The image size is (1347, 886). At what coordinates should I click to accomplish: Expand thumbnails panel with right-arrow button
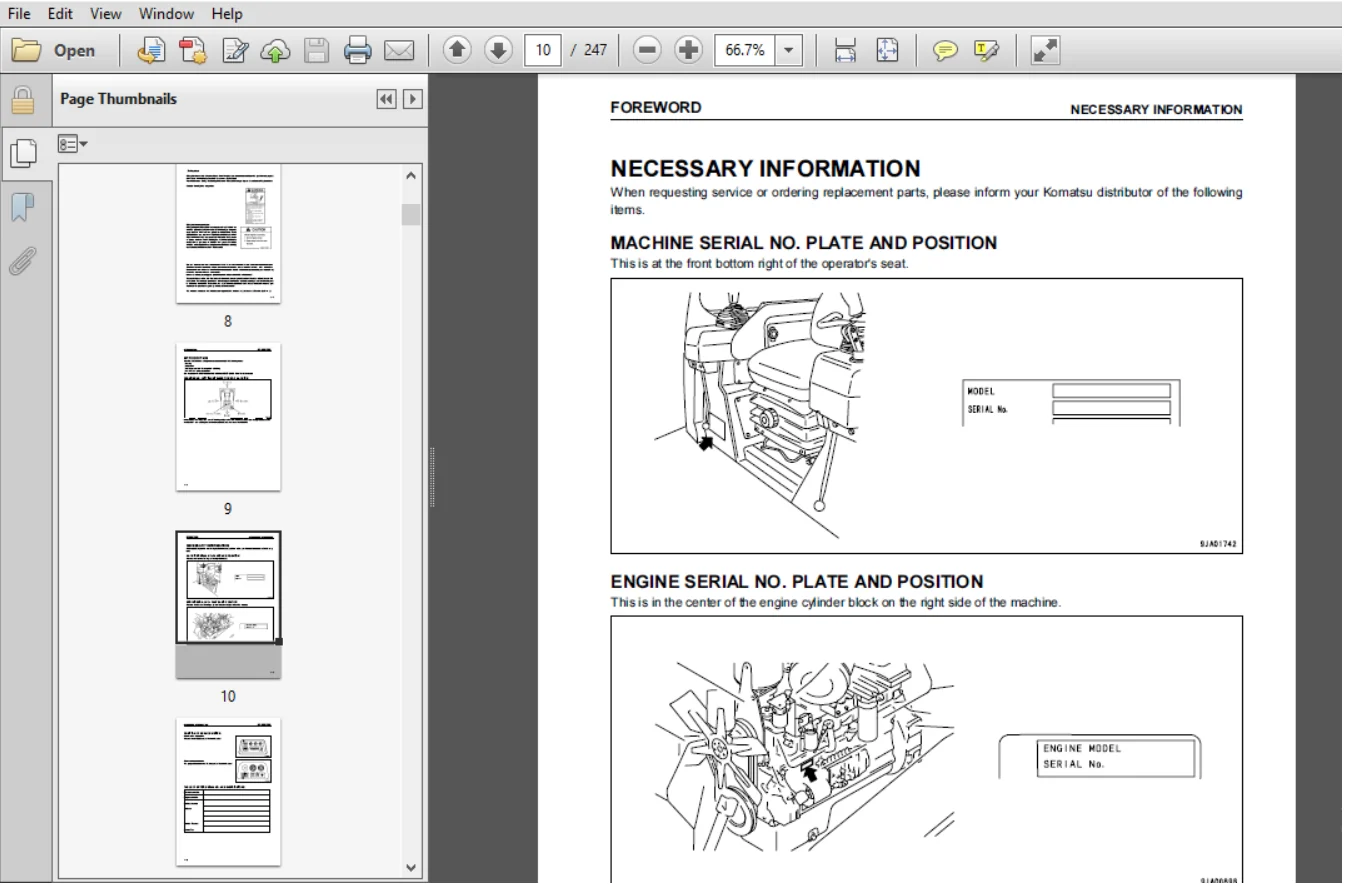pos(411,99)
